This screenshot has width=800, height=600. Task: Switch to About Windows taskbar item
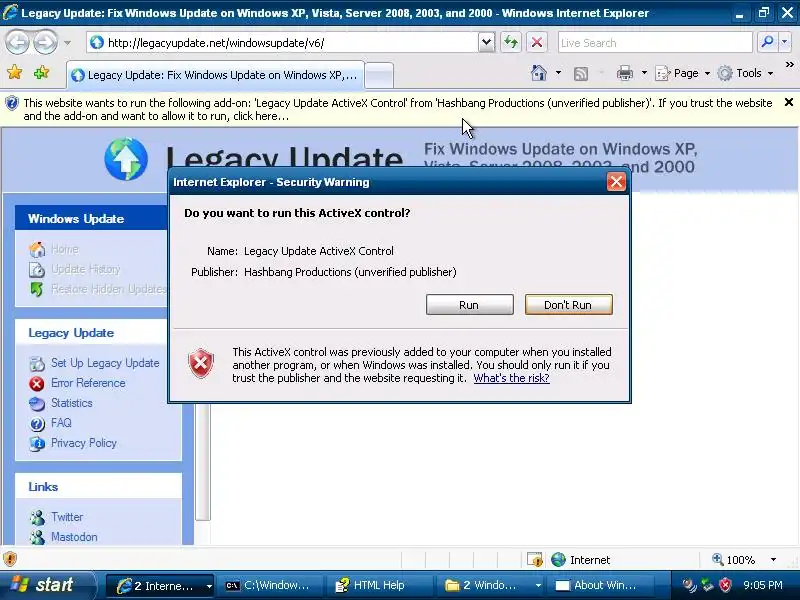click(x=600, y=586)
